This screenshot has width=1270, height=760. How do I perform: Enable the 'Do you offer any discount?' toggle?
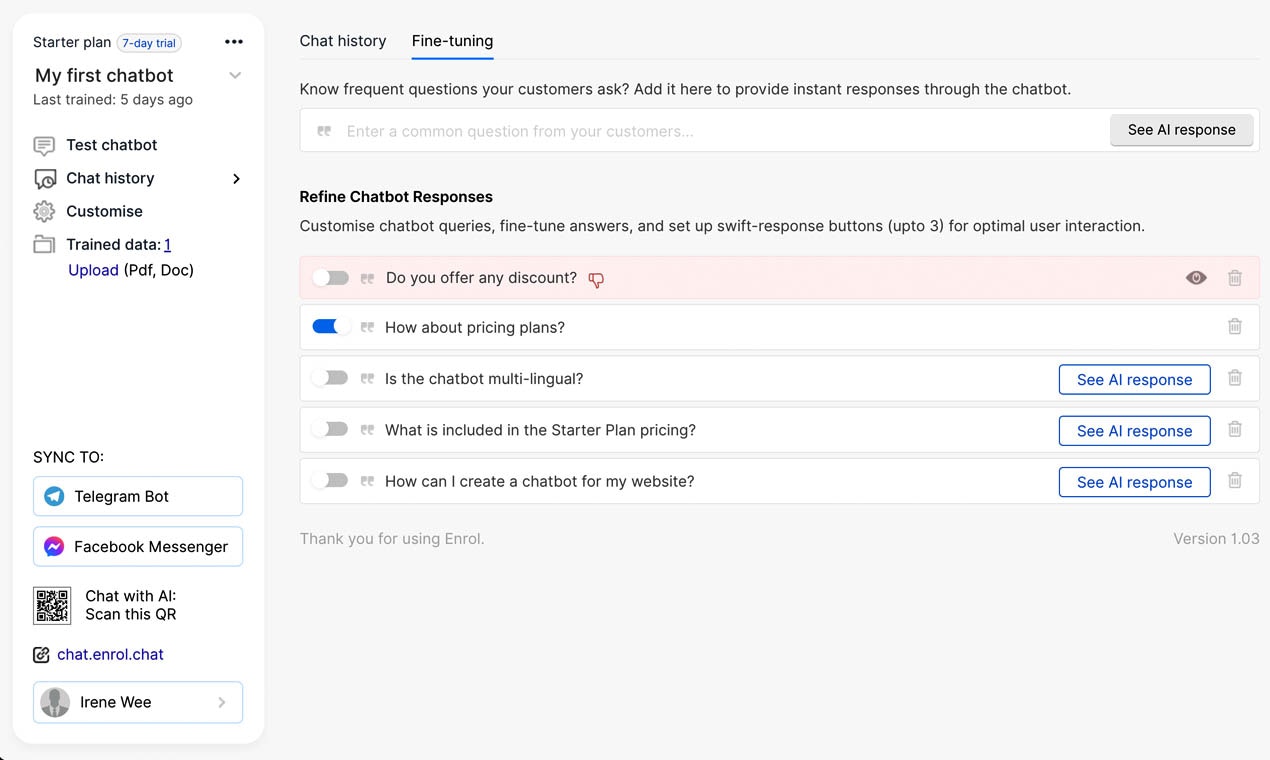point(330,278)
